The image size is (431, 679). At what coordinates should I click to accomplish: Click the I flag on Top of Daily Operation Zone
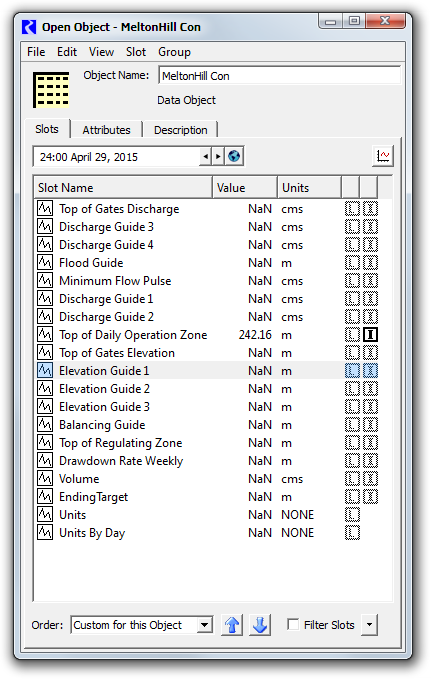click(x=370, y=335)
